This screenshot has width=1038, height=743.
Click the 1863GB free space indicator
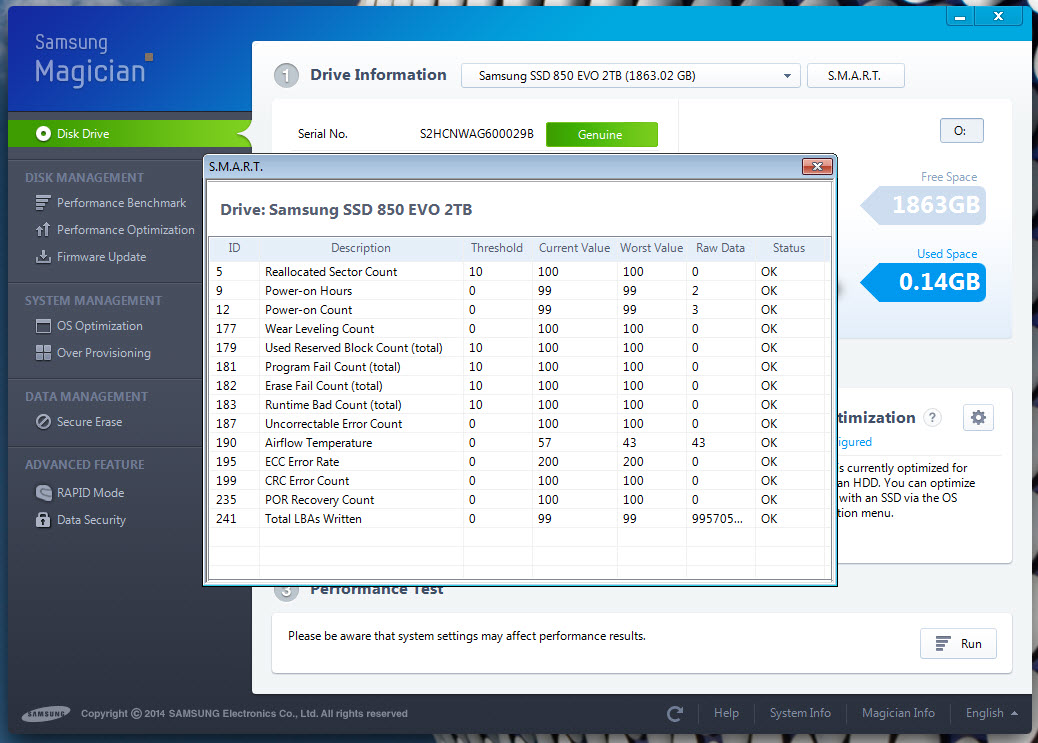[923, 205]
